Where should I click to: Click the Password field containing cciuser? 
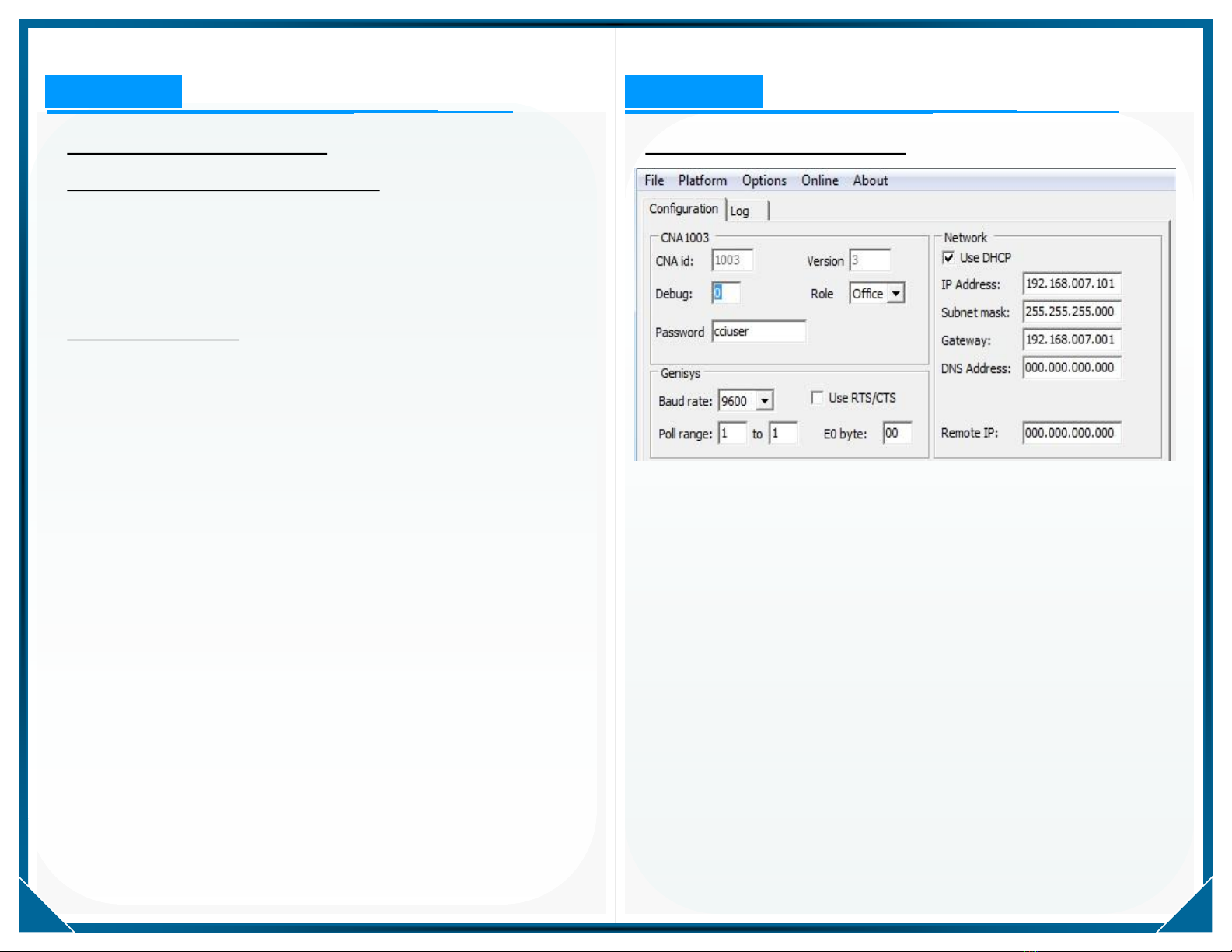click(759, 331)
